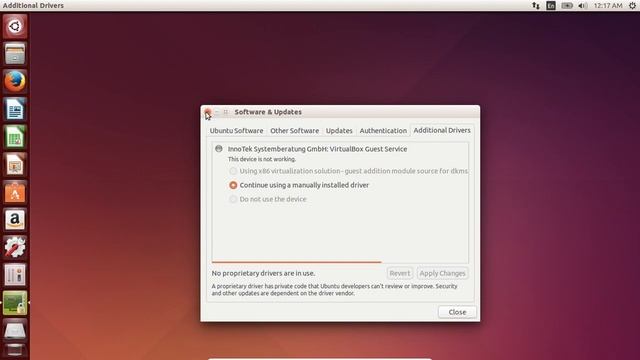Open the system power cog menu
The height and width of the screenshot is (360, 640).
[x=632, y=5]
